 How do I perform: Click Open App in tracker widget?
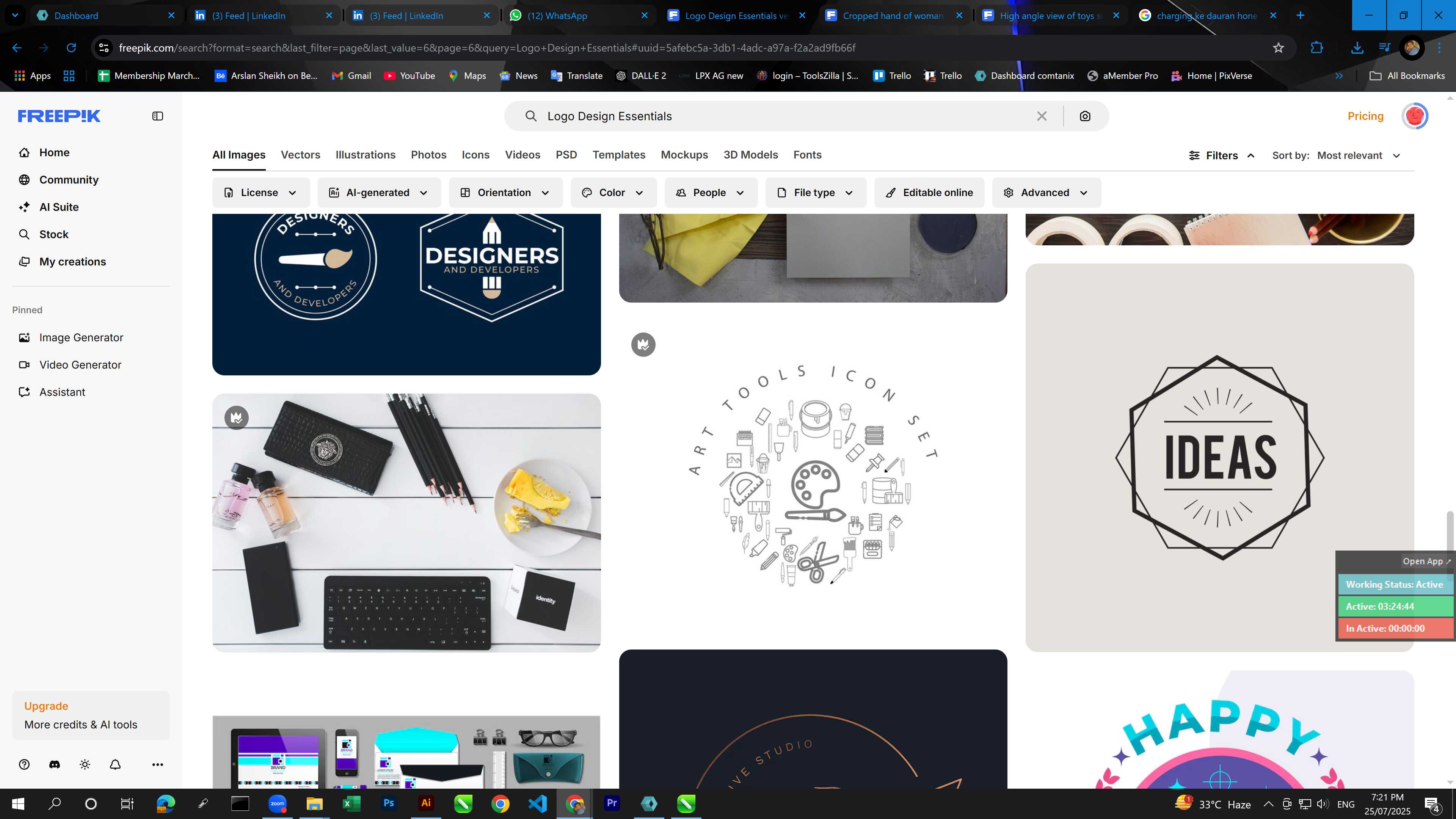pyautogui.click(x=1426, y=561)
